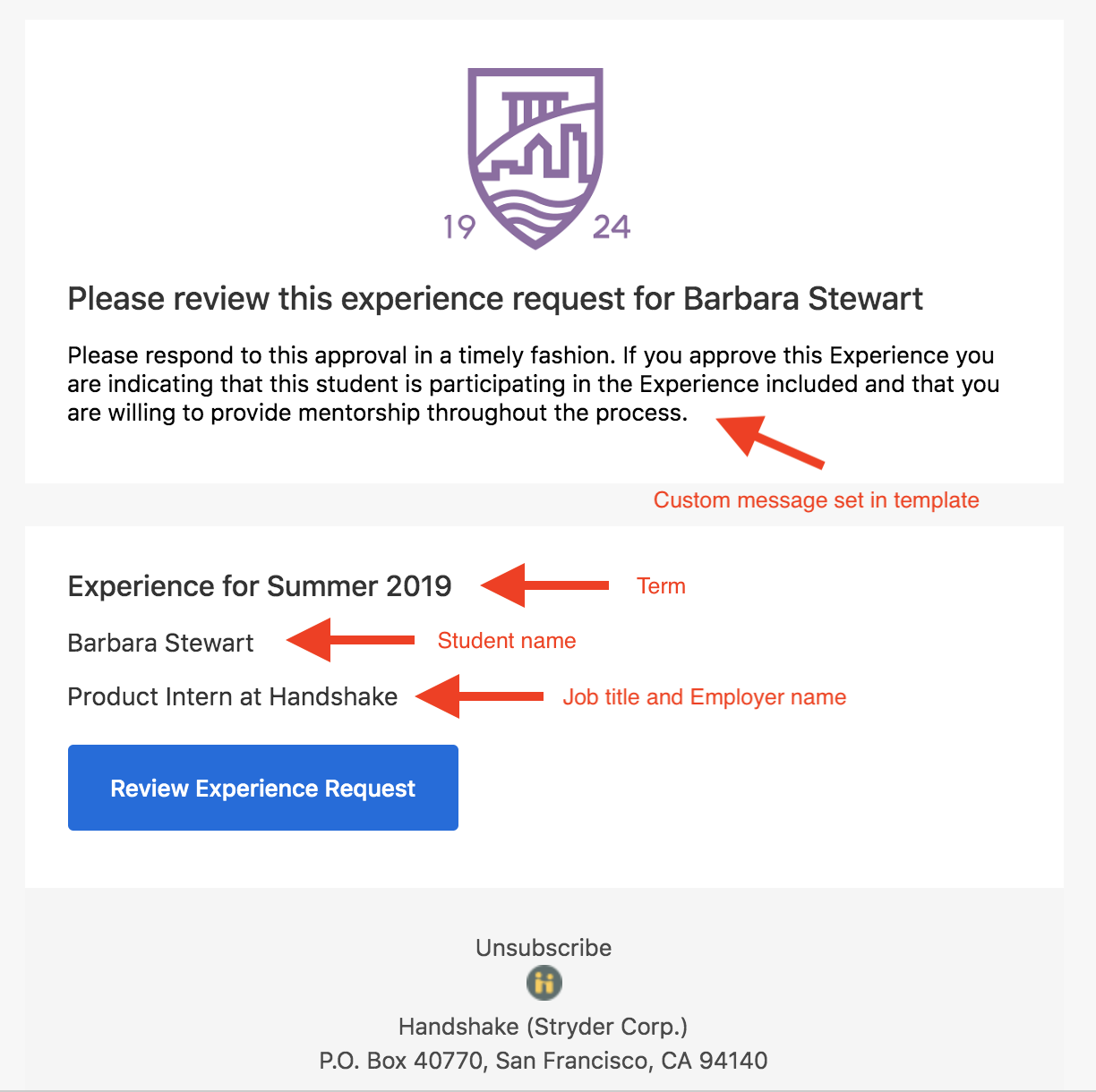This screenshot has height=1092, width=1096.
Task: Click the Product Intern at Handshake text
Action: [x=233, y=696]
